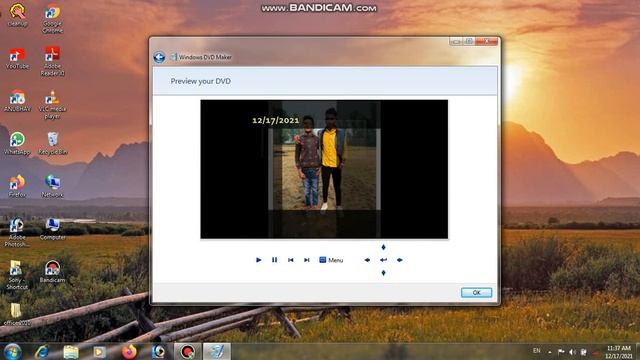640x360 pixels.
Task: Close the Windows DVD Maker window
Action: 486,41
